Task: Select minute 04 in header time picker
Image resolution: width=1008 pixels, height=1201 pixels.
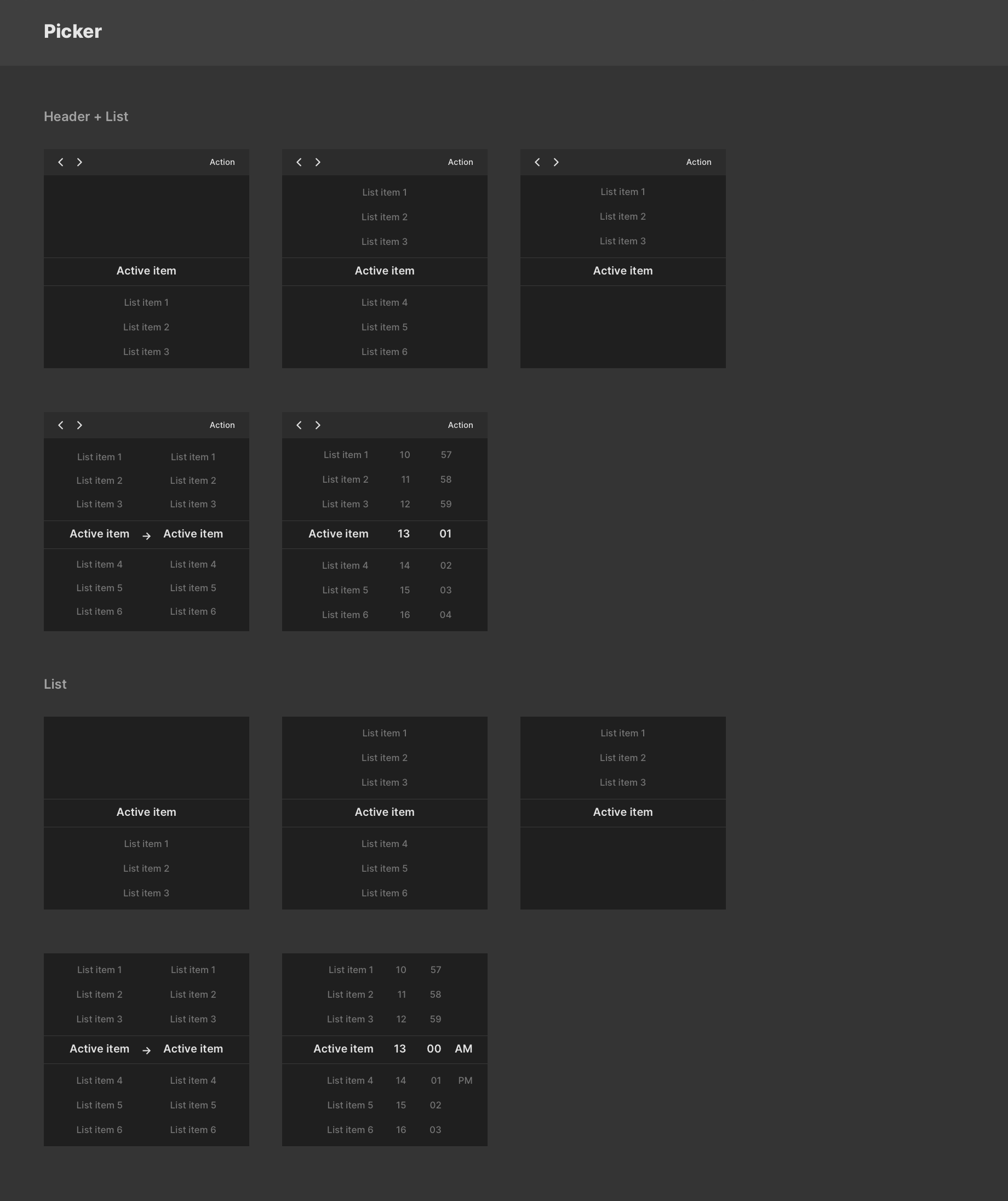Action: pos(445,615)
